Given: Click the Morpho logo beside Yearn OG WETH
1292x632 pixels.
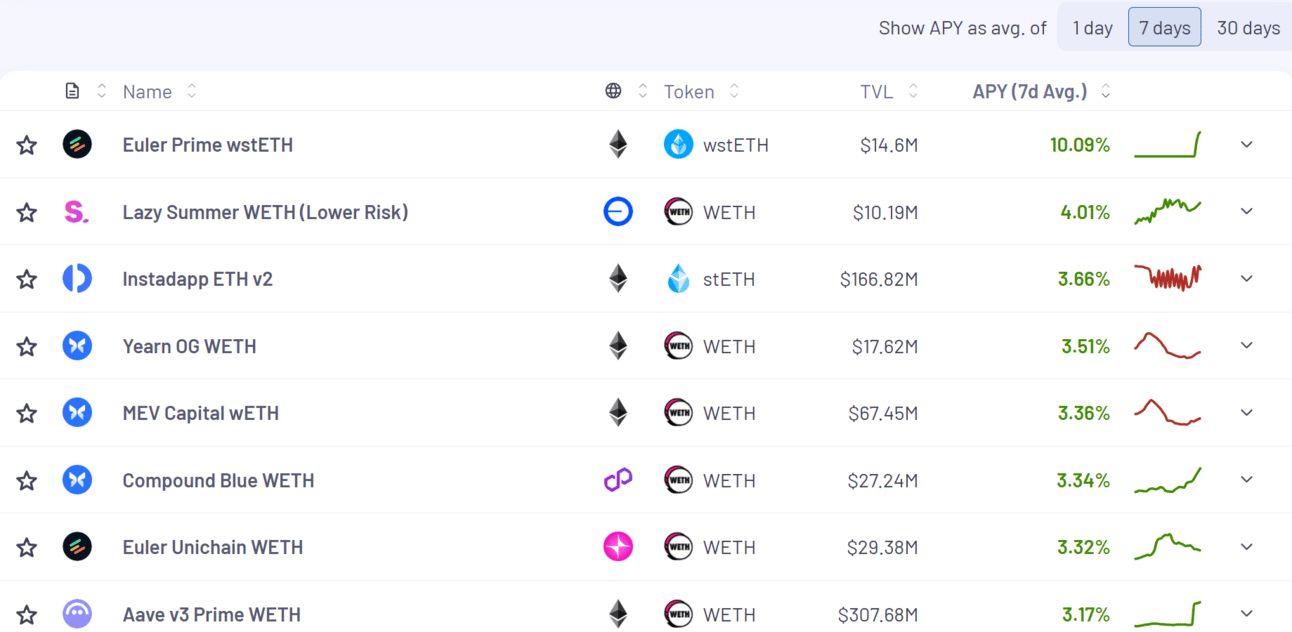Looking at the screenshot, I should (77, 346).
